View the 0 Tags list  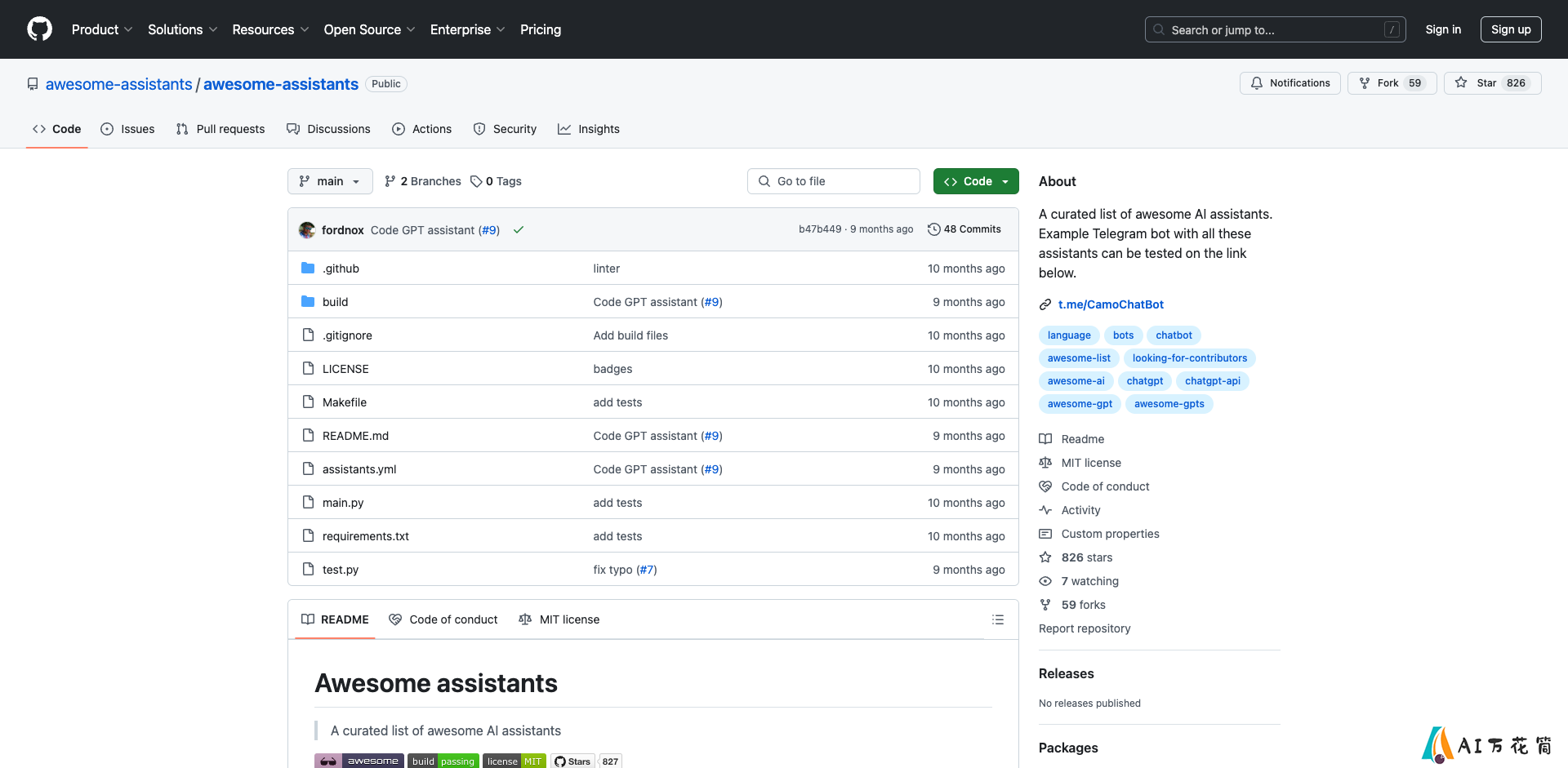click(496, 181)
